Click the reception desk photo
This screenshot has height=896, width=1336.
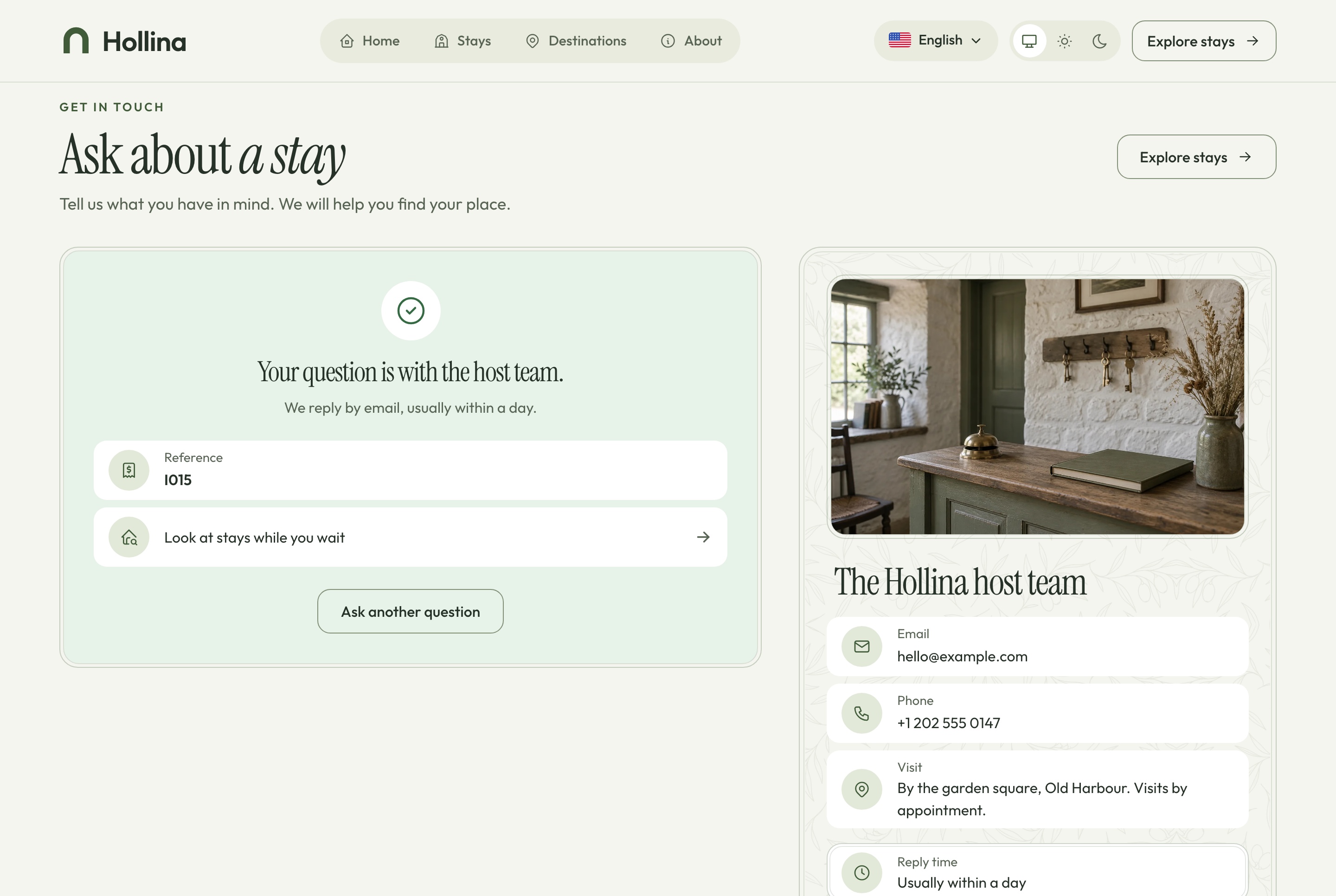tap(1037, 406)
